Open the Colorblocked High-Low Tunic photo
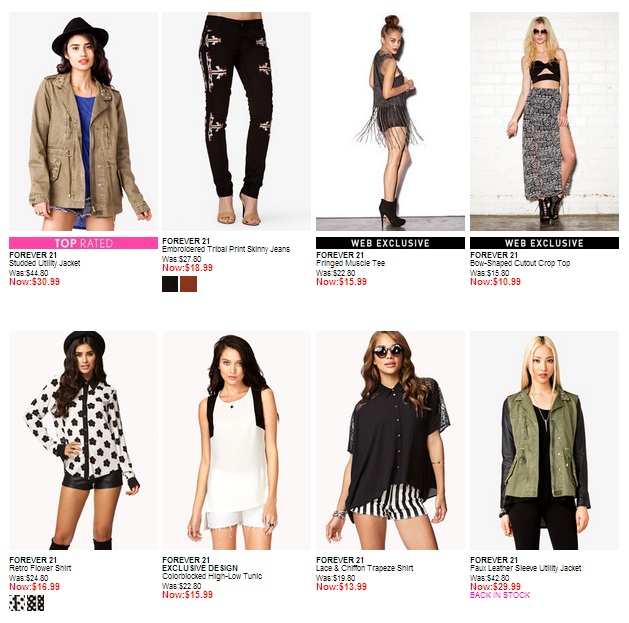 pos(236,440)
